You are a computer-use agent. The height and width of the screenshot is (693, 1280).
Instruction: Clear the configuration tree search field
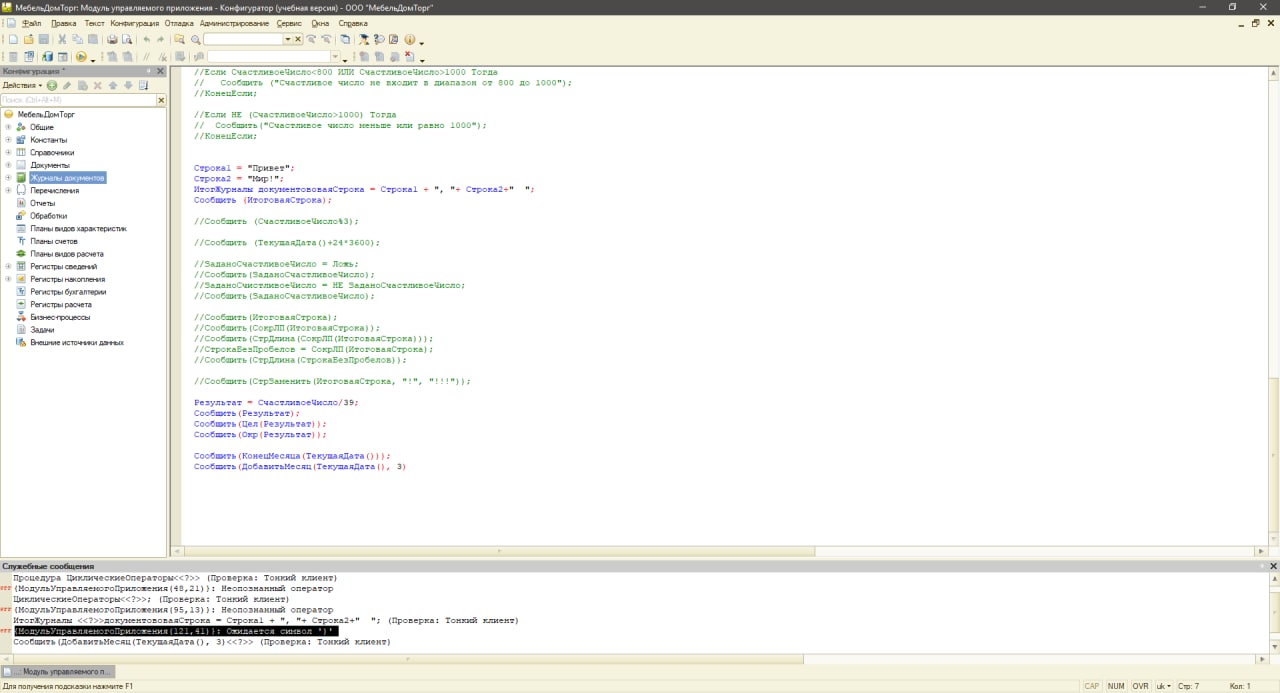(161, 100)
